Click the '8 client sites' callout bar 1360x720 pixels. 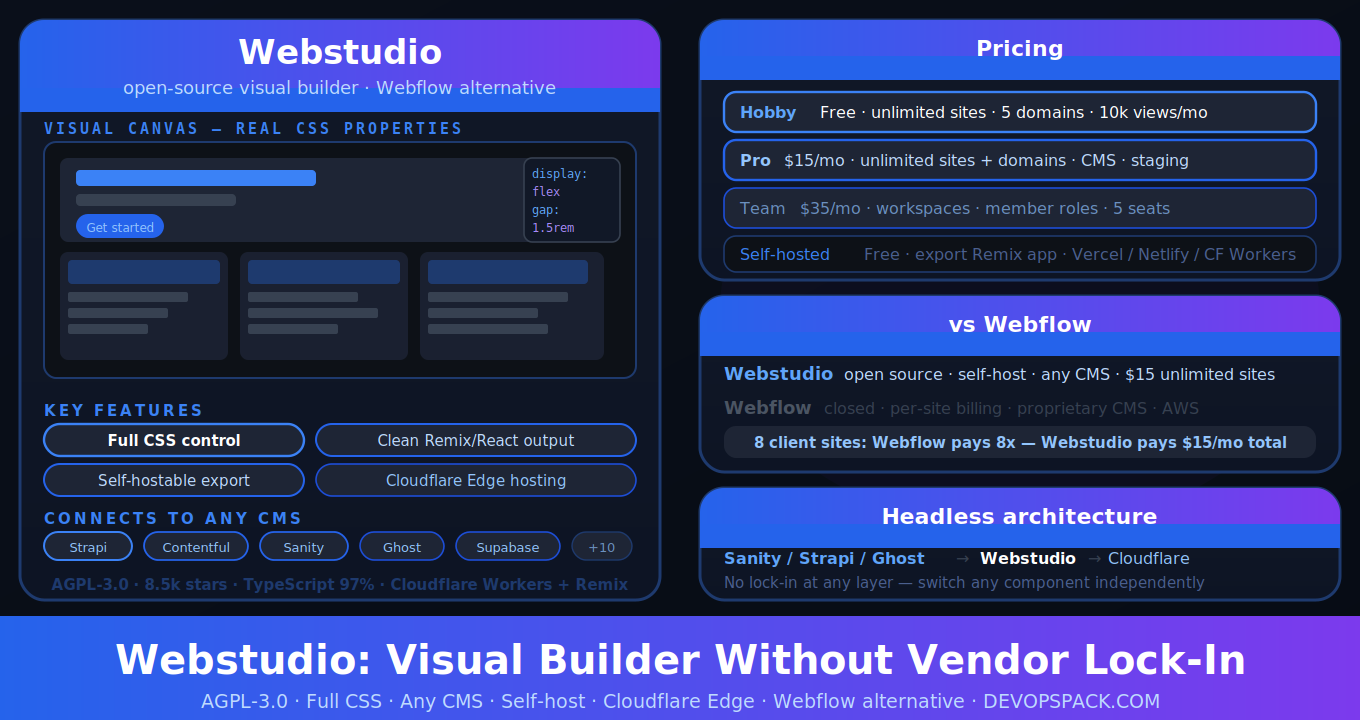coord(1020,442)
